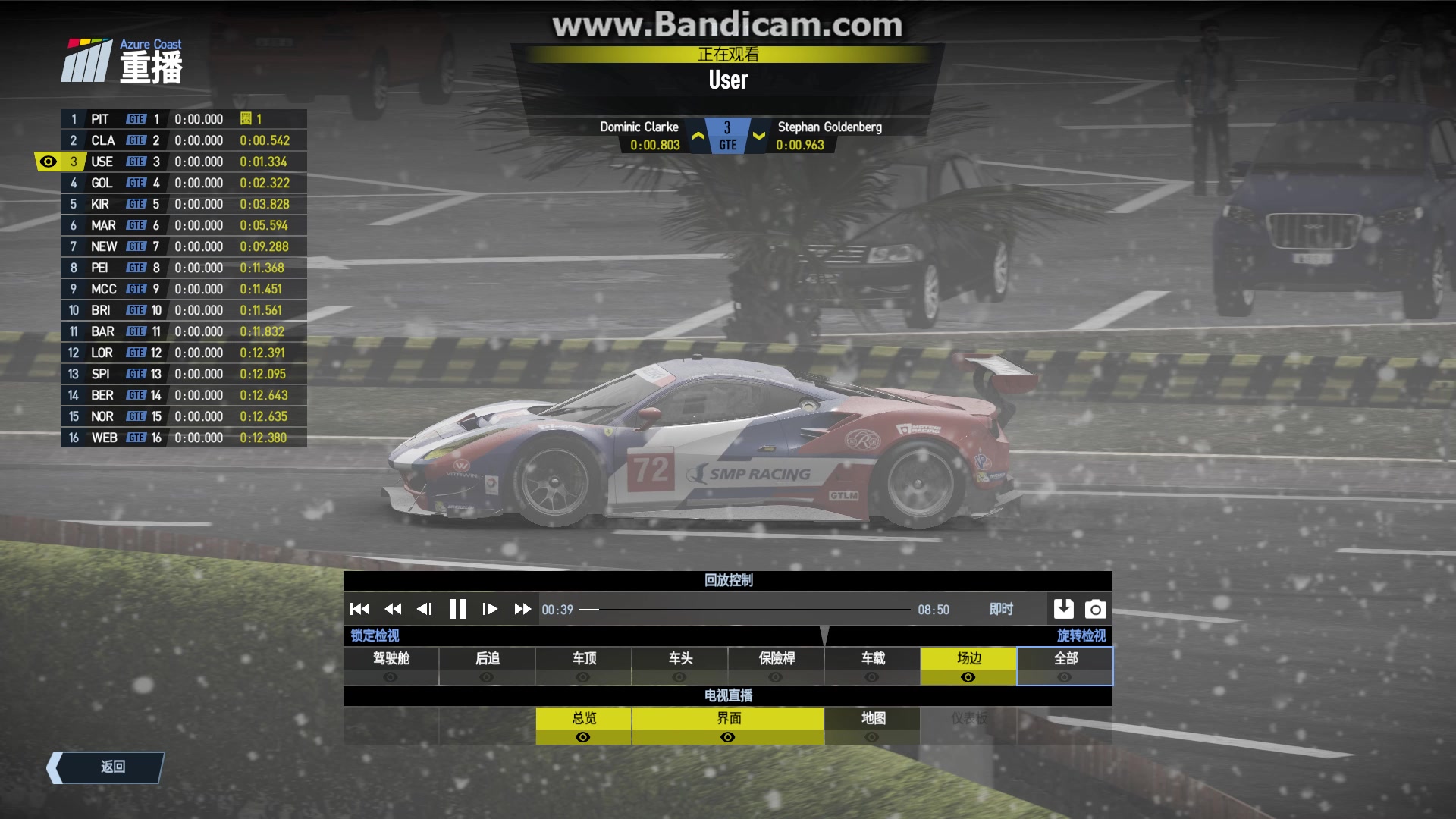Select the GOL driver in standings
Image resolution: width=1456 pixels, height=819 pixels.
[x=184, y=183]
